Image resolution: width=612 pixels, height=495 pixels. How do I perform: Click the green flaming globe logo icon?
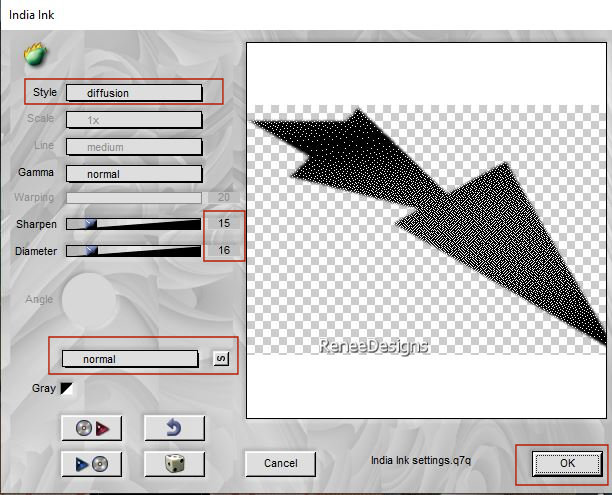coord(36,54)
